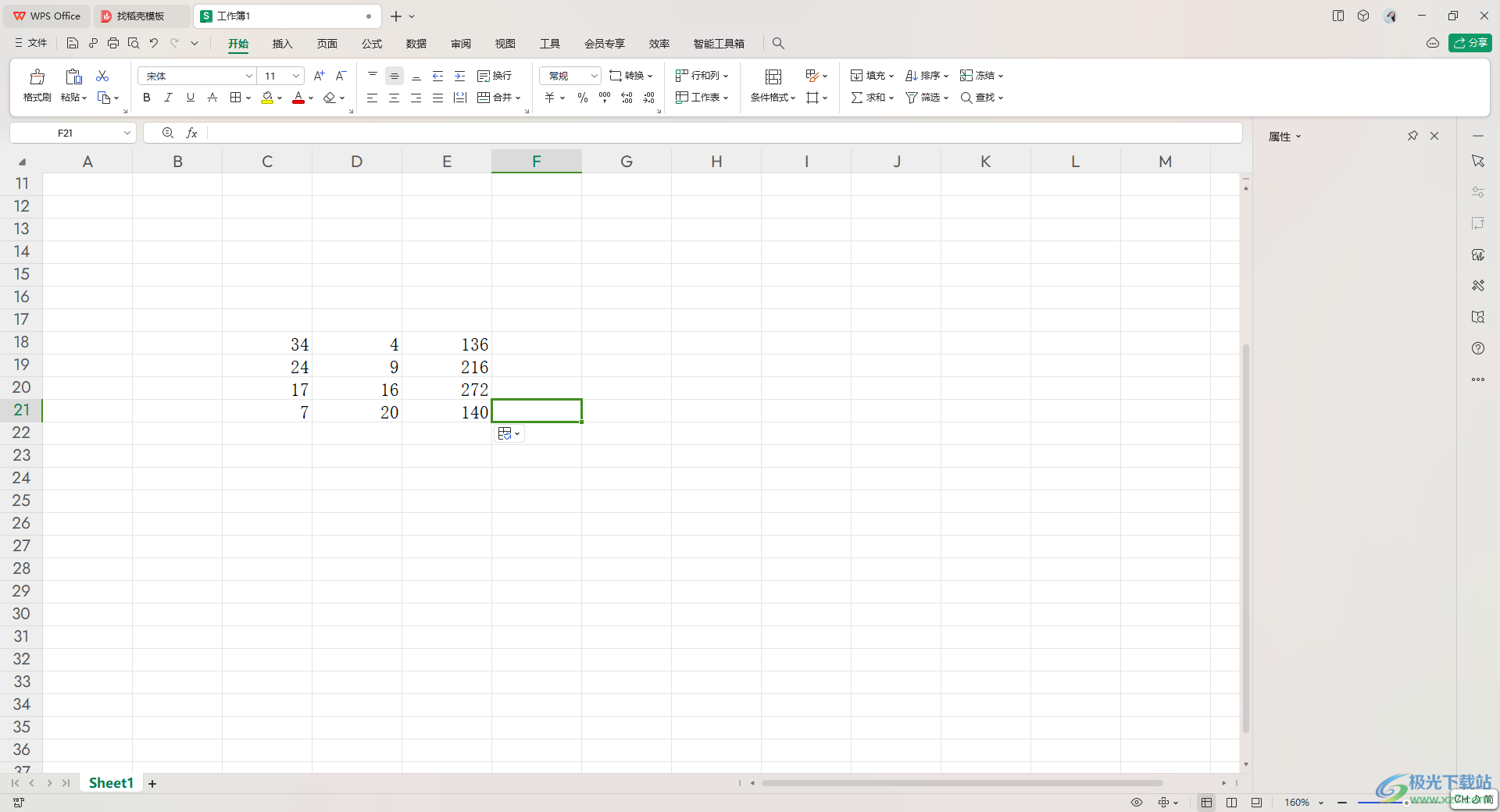Select the Sheet1 worksheet tab
Viewport: 1500px width, 812px height.
[111, 783]
